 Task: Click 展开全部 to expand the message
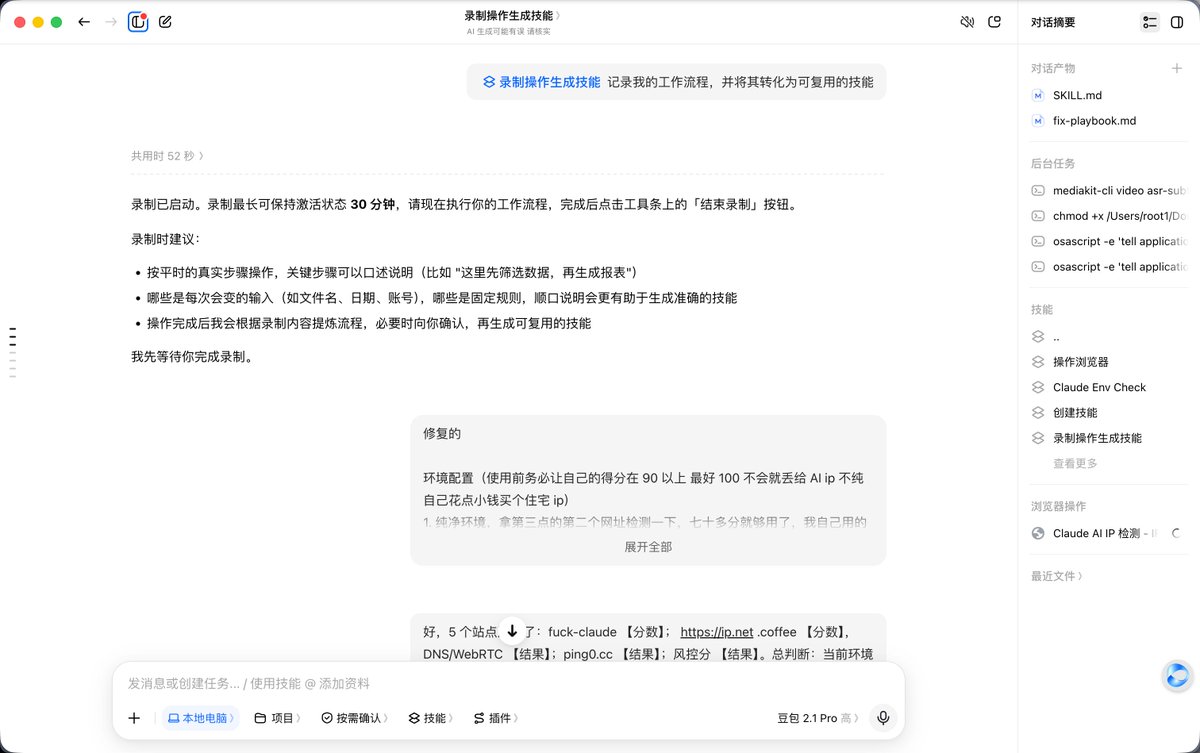point(648,547)
